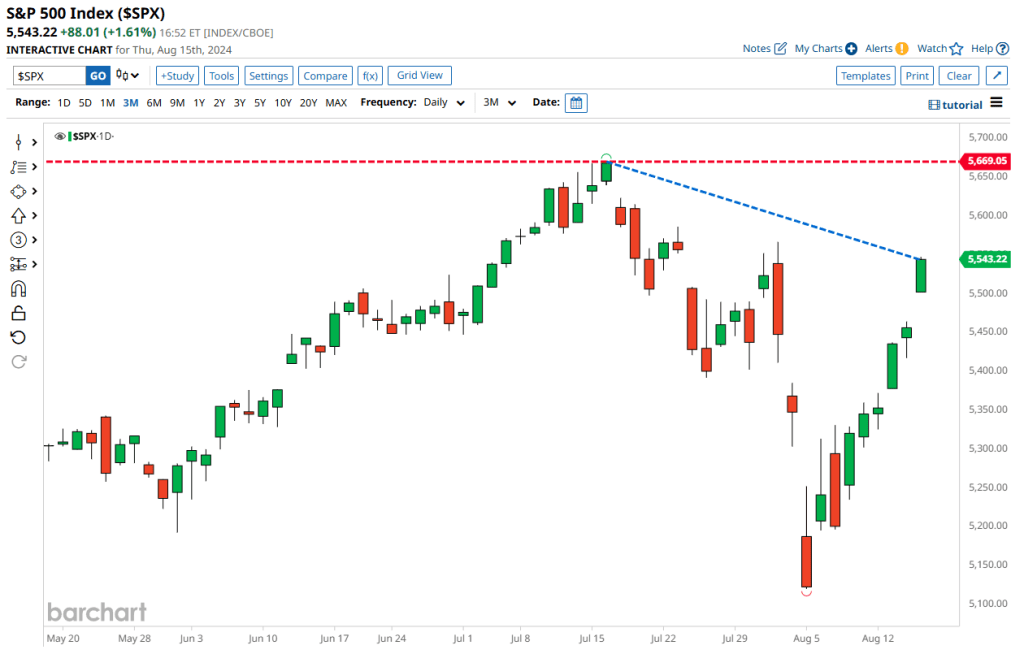The image size is (1024, 654).
Task: Click the Watch star icon
Action: click(956, 48)
